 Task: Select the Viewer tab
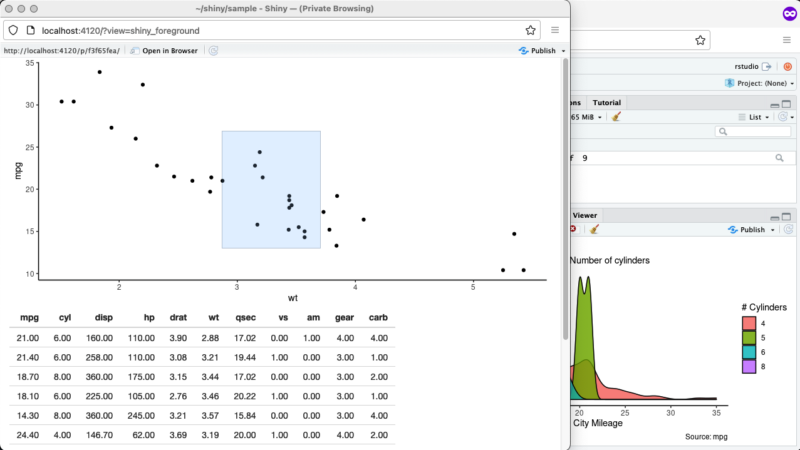tap(585, 214)
